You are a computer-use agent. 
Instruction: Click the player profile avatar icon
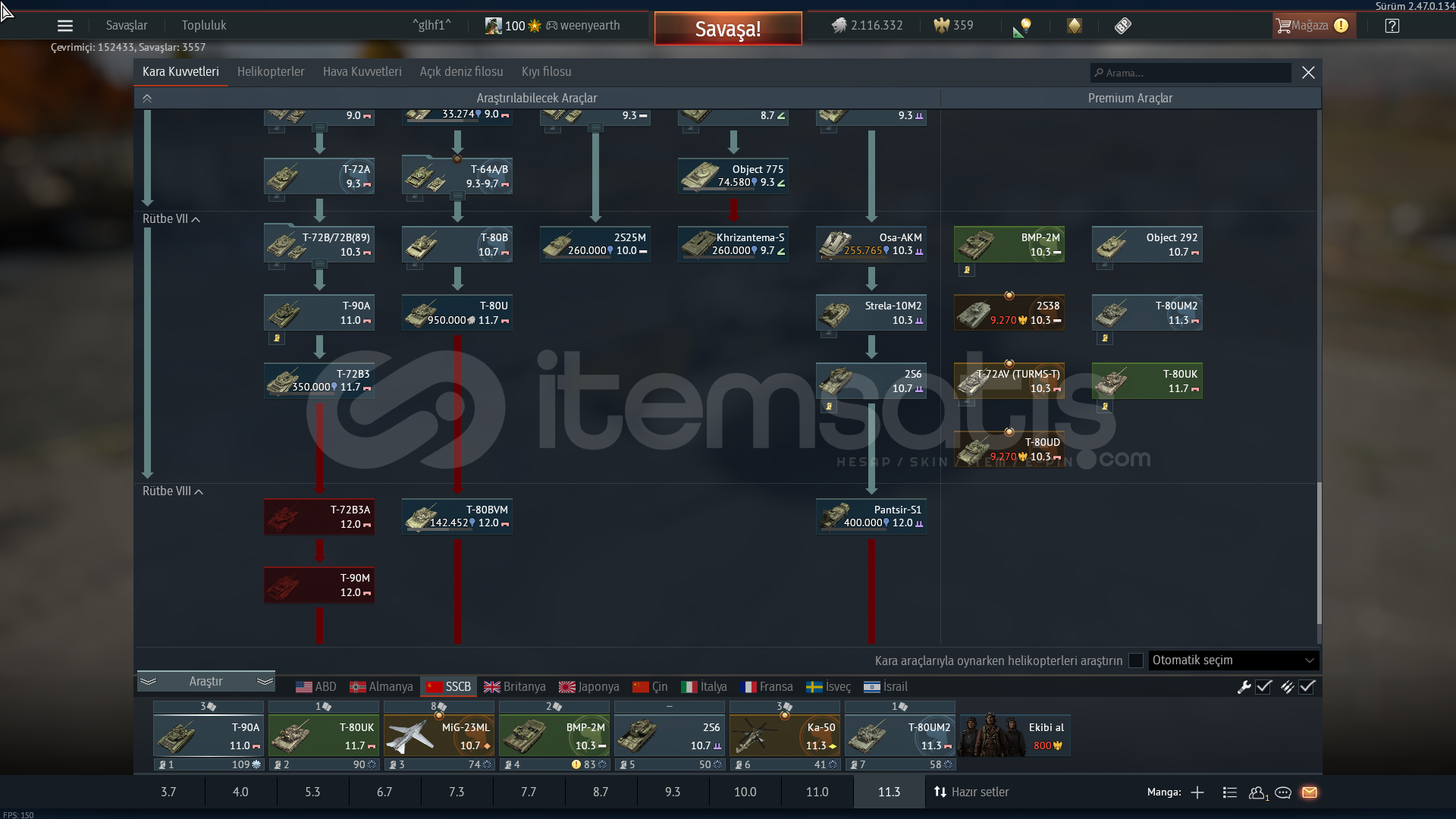click(x=493, y=26)
